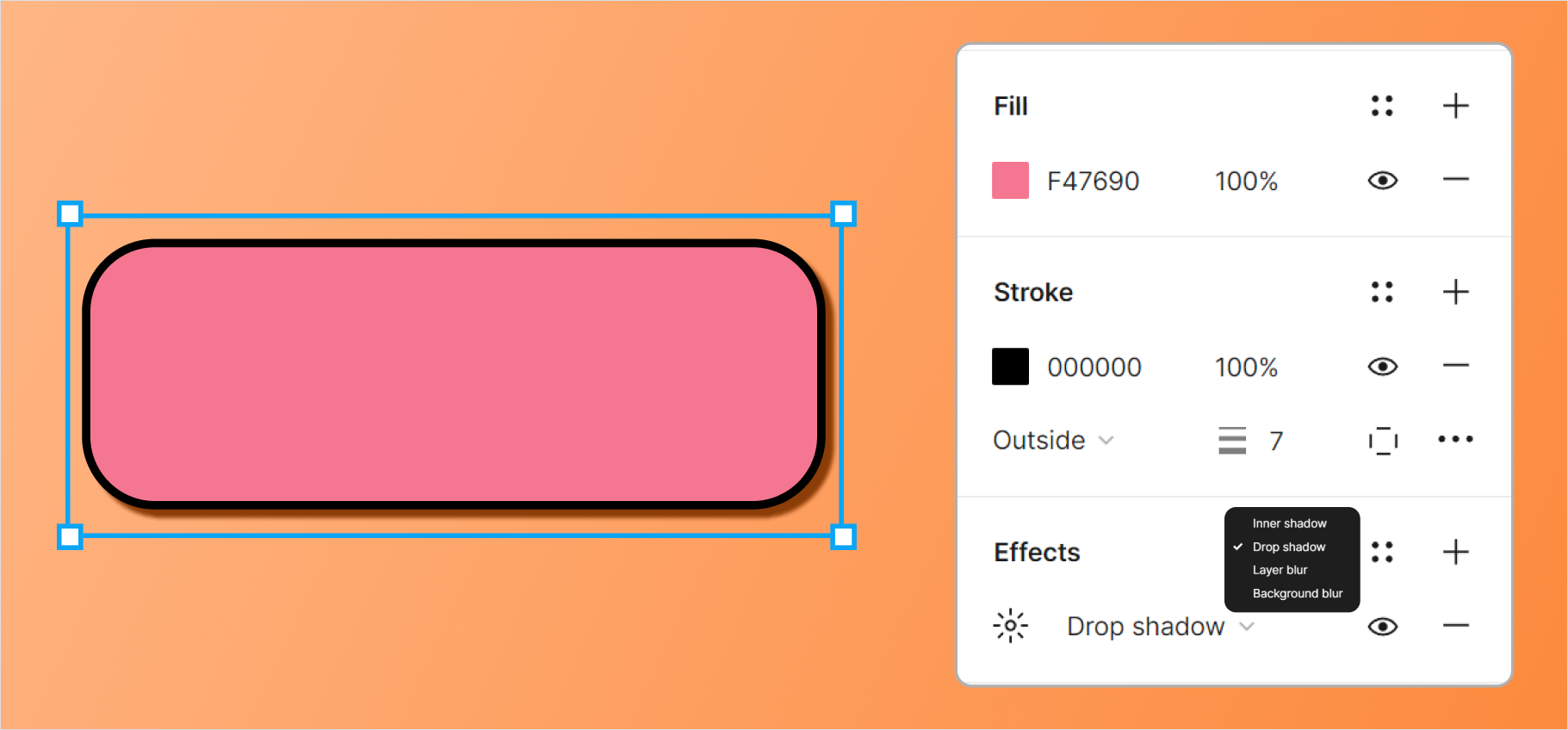The image size is (1568, 730).
Task: Choose Layer blur in the effects menu
Action: click(1280, 570)
